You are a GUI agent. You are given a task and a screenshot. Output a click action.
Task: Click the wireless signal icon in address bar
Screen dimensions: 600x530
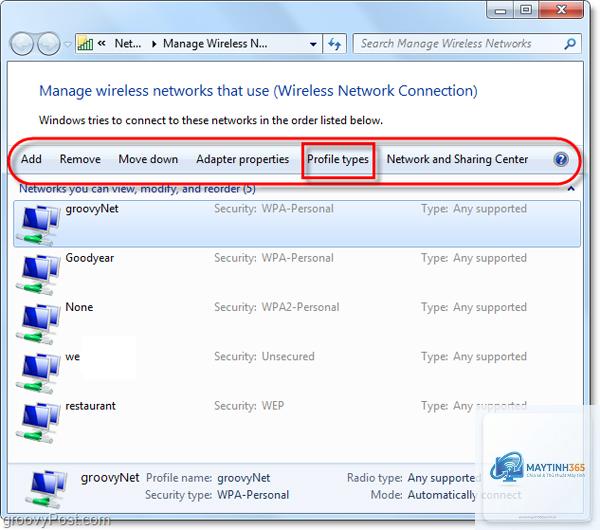pyautogui.click(x=85, y=44)
